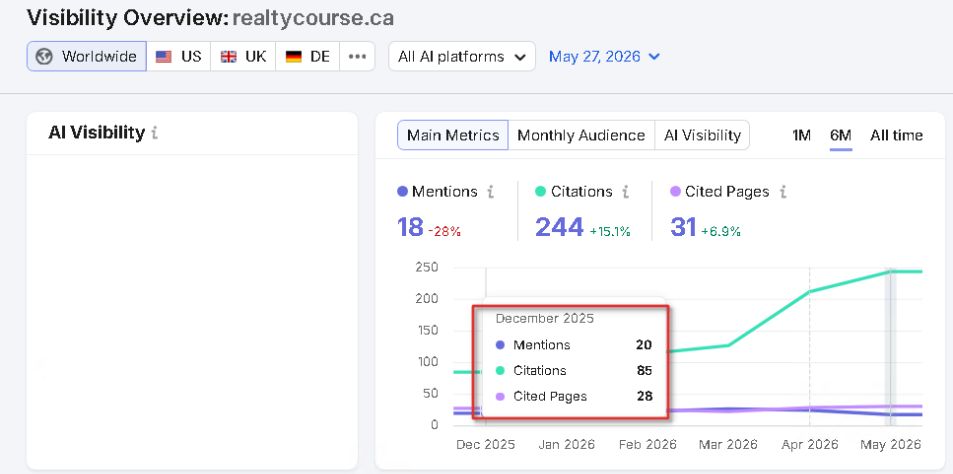The width and height of the screenshot is (953, 474).
Task: Click the +6.9% cited pages change
Action: [x=721, y=231]
